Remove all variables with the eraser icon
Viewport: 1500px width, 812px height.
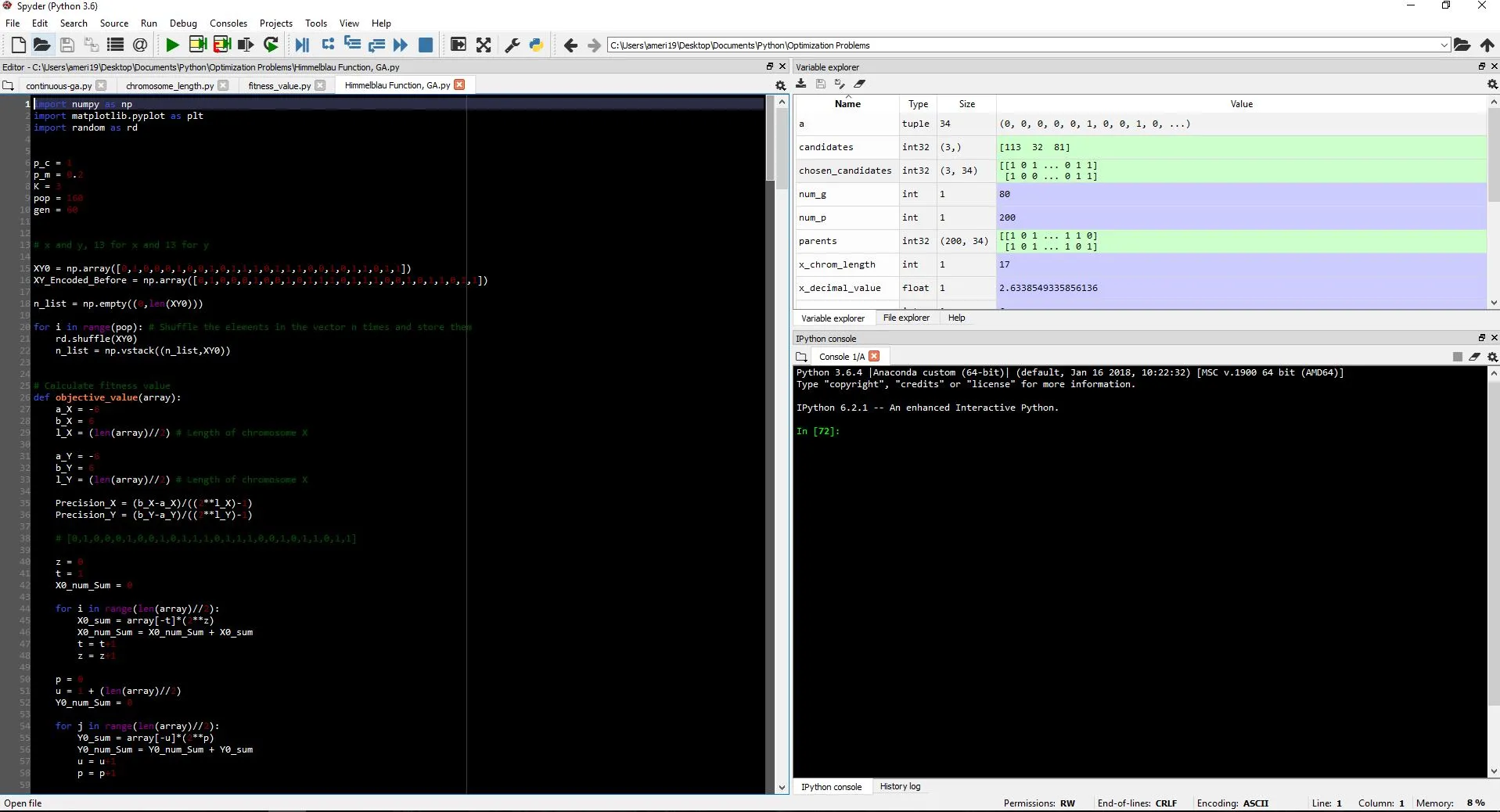[x=860, y=84]
